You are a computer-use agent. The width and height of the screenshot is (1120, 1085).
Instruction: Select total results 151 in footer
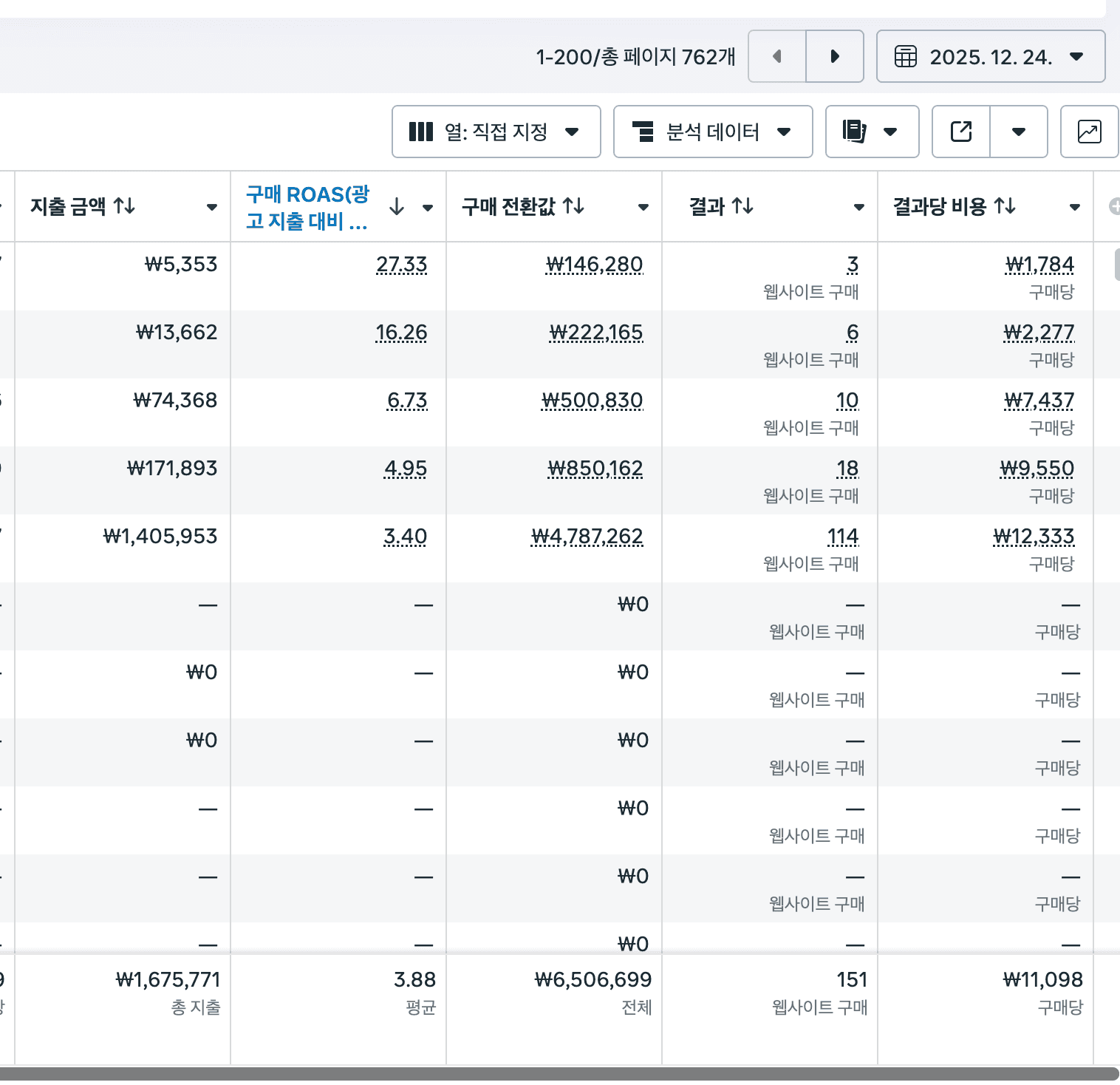click(852, 980)
